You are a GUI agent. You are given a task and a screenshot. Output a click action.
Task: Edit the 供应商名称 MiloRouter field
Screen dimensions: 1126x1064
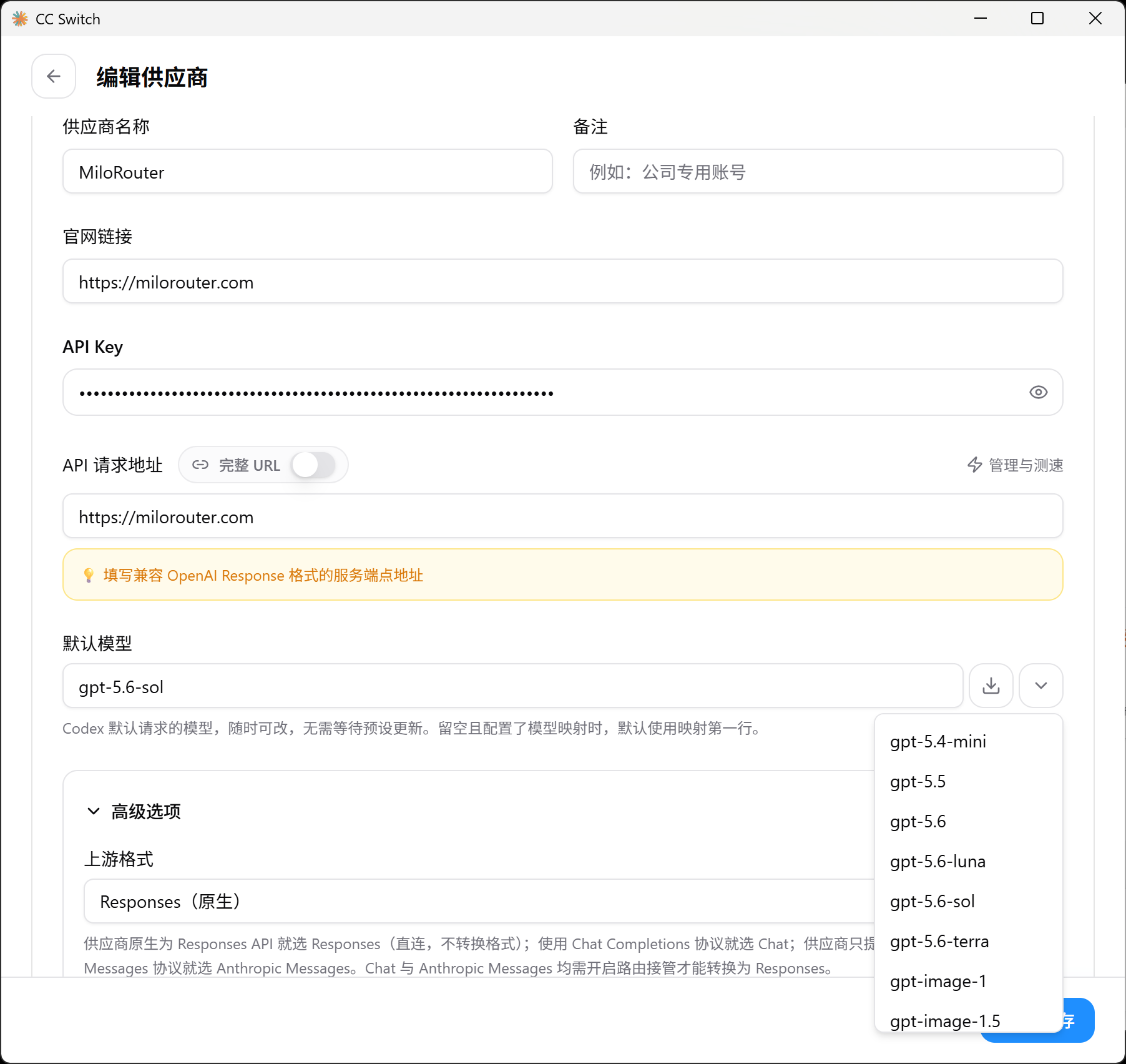click(x=308, y=172)
